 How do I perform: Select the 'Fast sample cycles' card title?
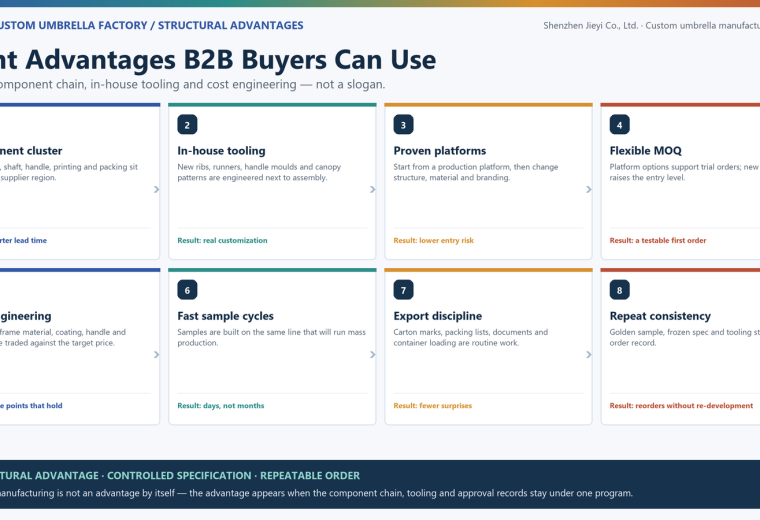tap(225, 316)
